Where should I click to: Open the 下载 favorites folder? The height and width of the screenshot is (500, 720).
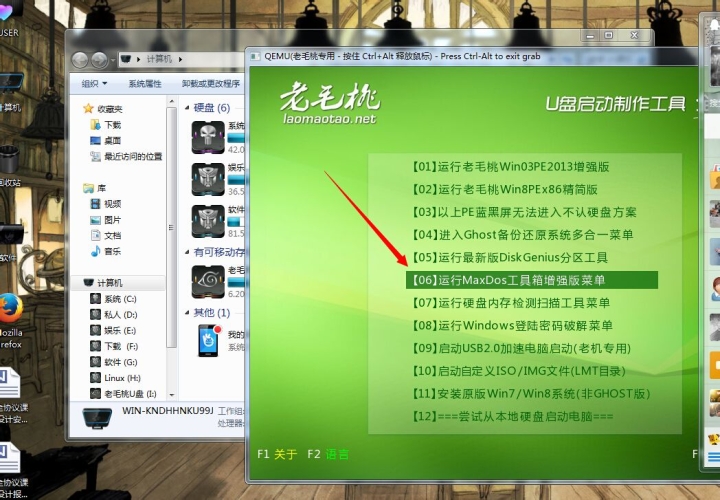[x=112, y=125]
